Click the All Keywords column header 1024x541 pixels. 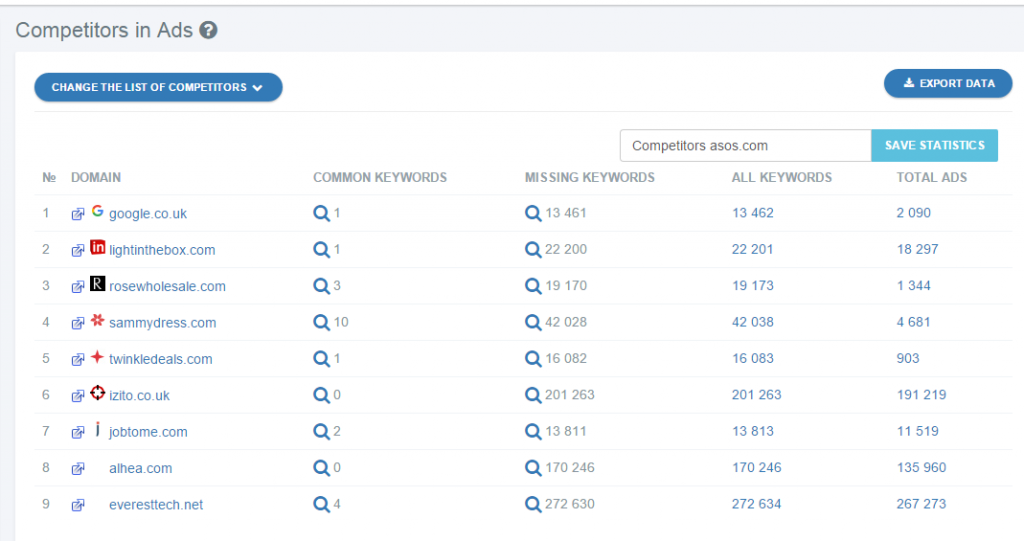782,178
